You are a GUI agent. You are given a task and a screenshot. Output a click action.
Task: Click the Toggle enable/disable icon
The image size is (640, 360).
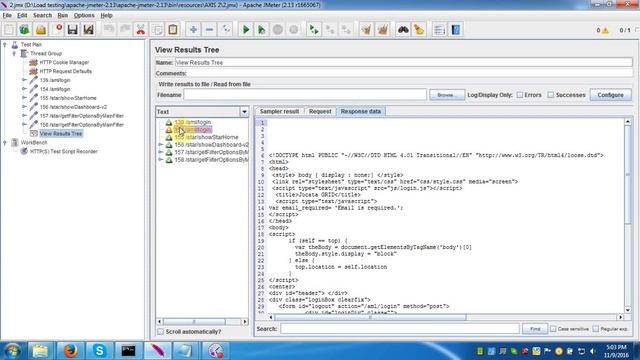click(225, 29)
